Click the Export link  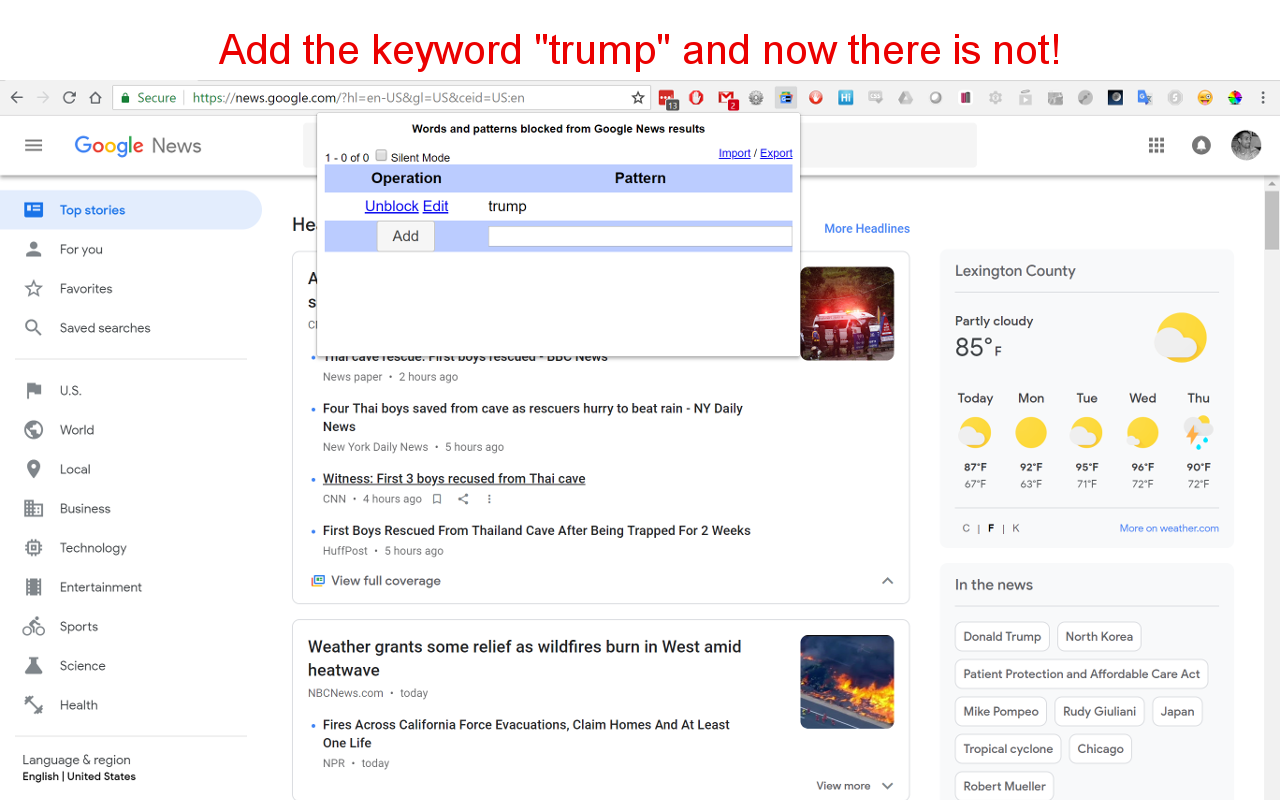[x=776, y=153]
